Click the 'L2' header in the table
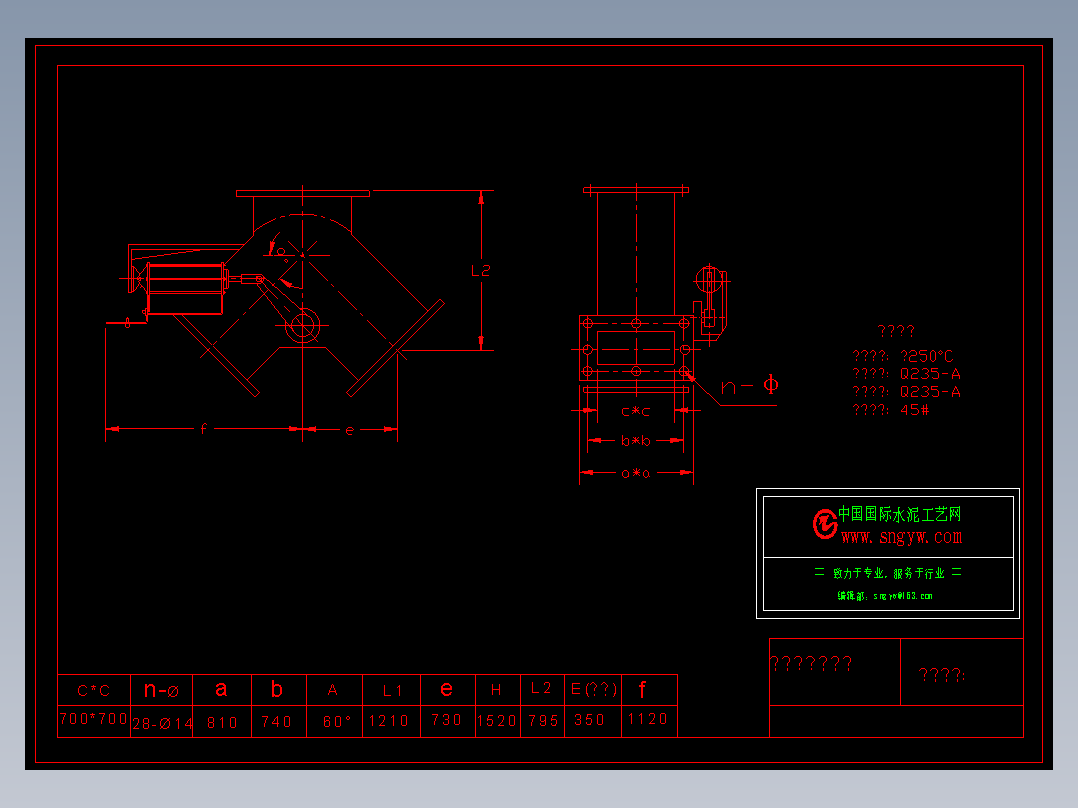The width and height of the screenshot is (1078, 808). tap(541, 688)
